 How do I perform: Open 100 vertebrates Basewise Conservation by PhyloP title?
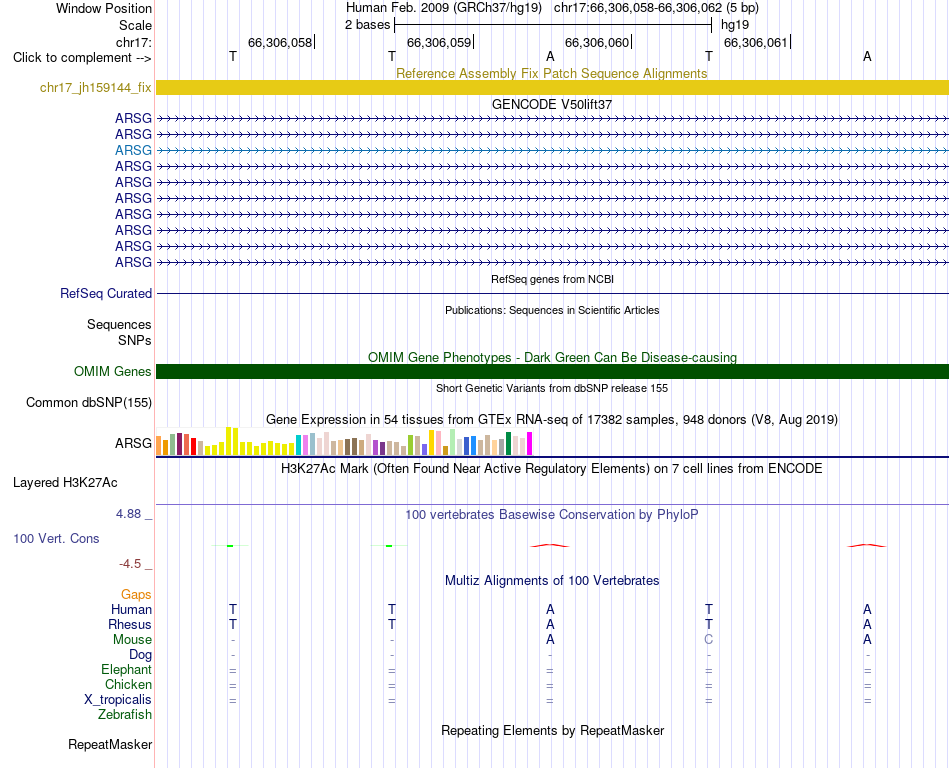tap(552, 514)
